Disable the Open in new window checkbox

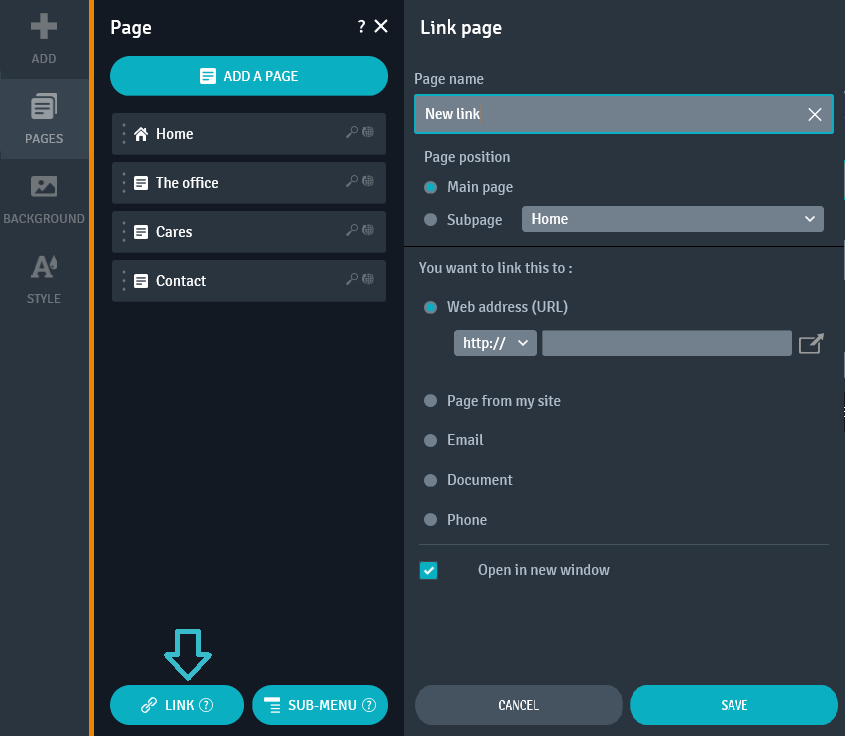[x=429, y=570]
